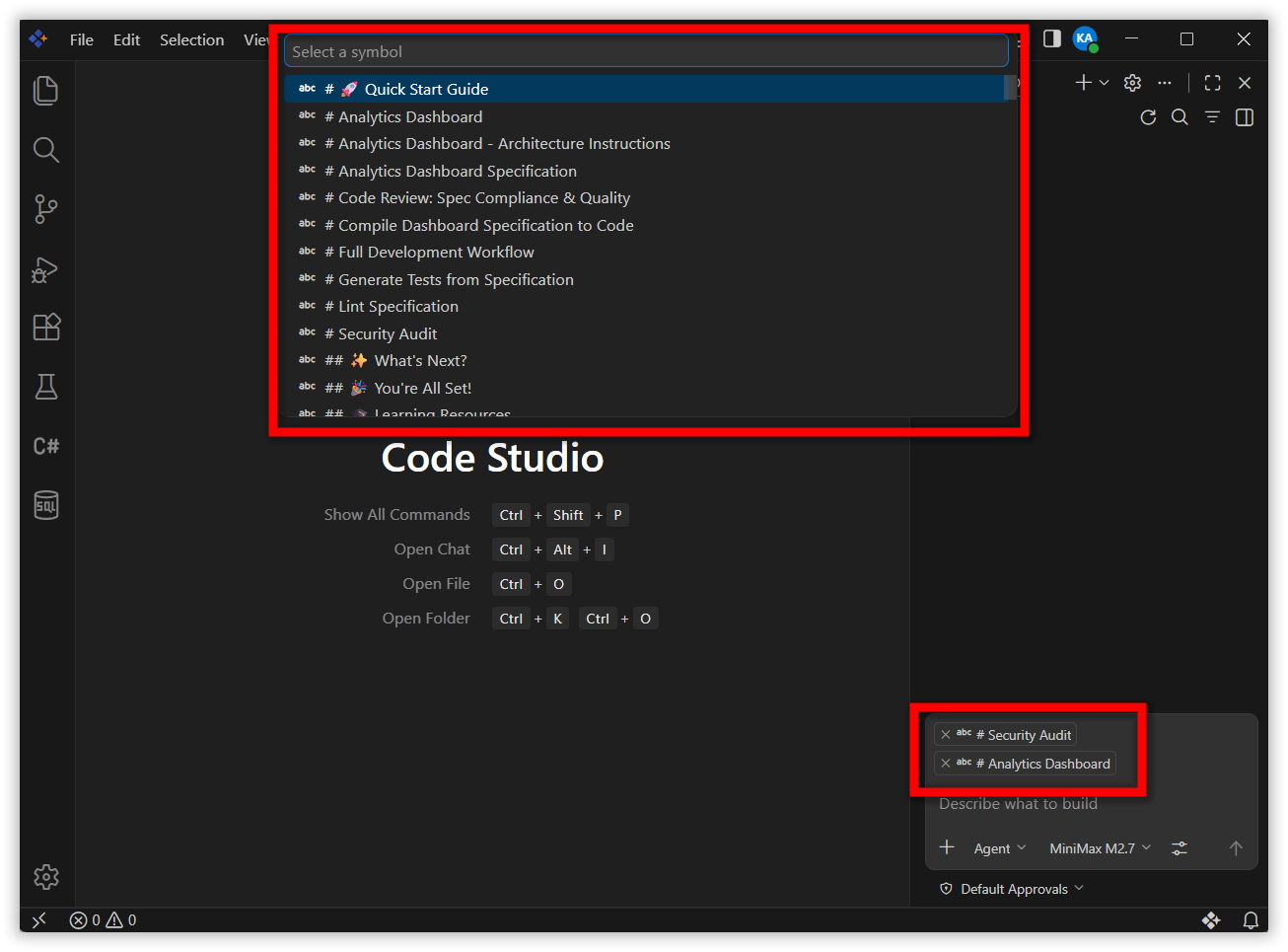Screen dimensions: 1288x952
Task: Open the Search view in activity bar
Action: tap(46, 150)
